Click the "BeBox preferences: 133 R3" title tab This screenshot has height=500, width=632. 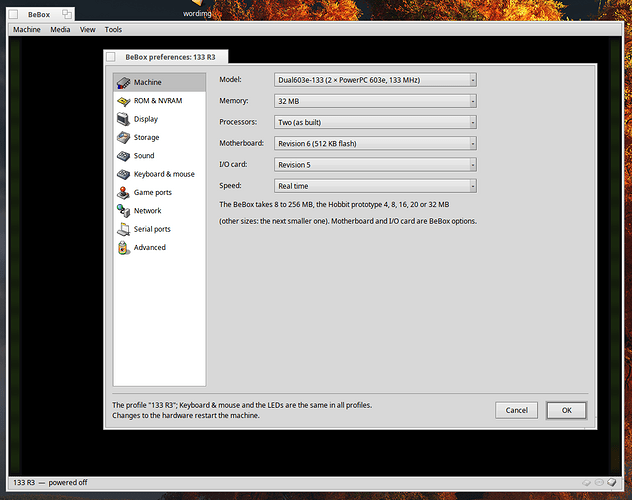pos(170,57)
